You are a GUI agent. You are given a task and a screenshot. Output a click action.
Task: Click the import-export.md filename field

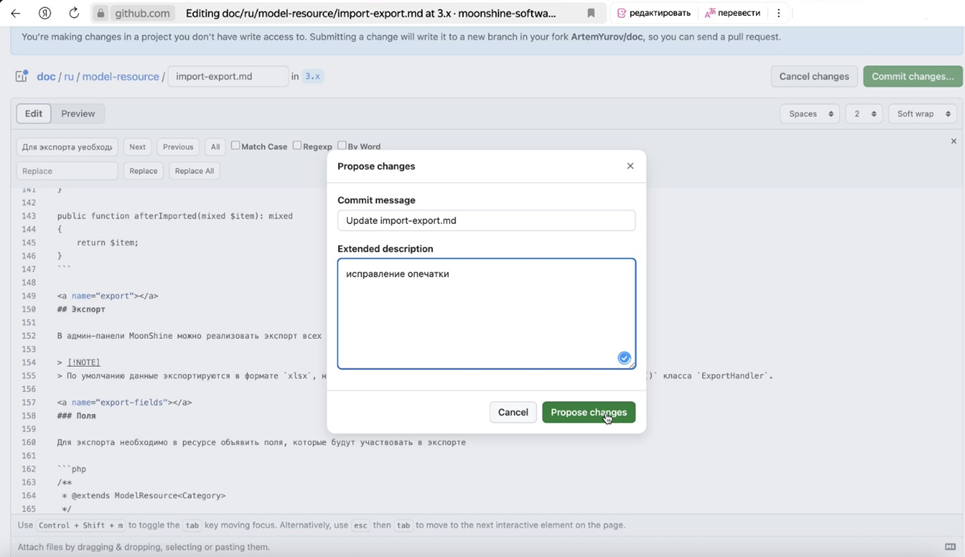pos(228,76)
